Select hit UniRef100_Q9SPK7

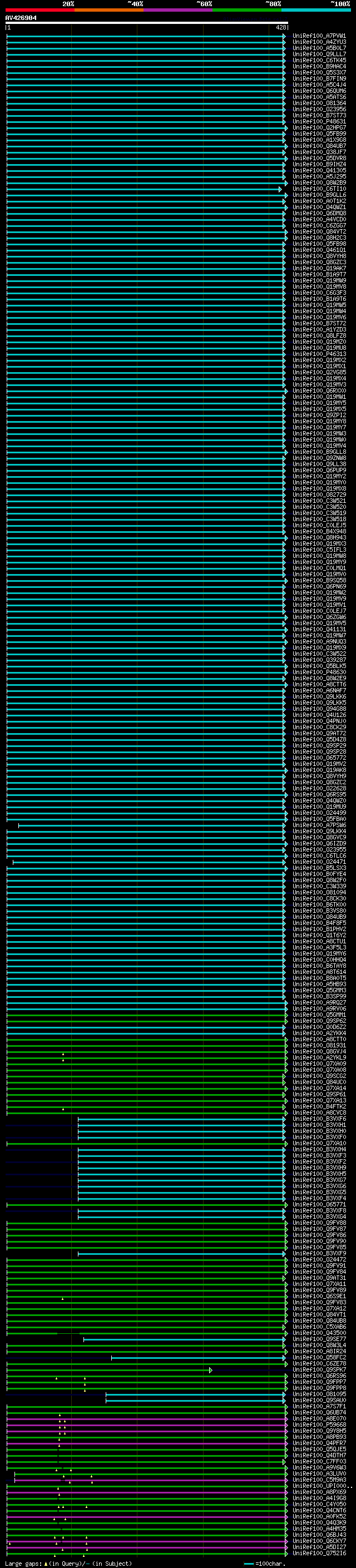coord(319,1369)
